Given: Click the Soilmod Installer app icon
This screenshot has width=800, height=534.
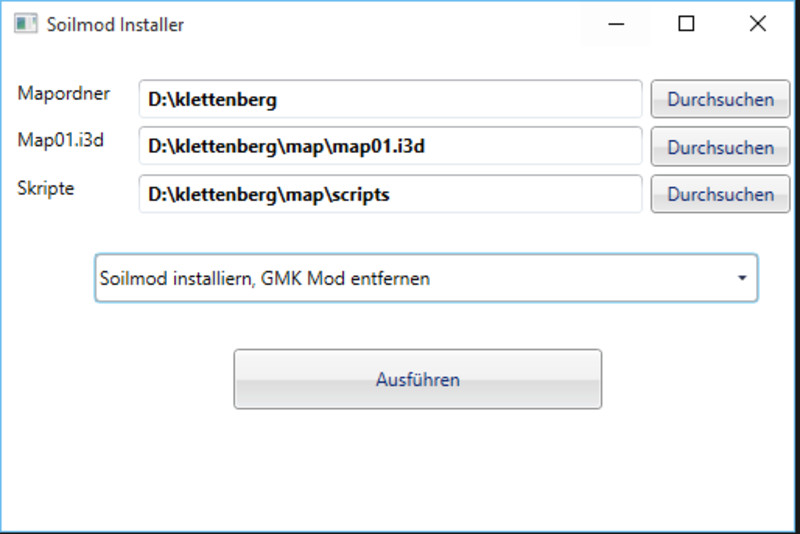Looking at the screenshot, I should pyautogui.click(x=26, y=25).
